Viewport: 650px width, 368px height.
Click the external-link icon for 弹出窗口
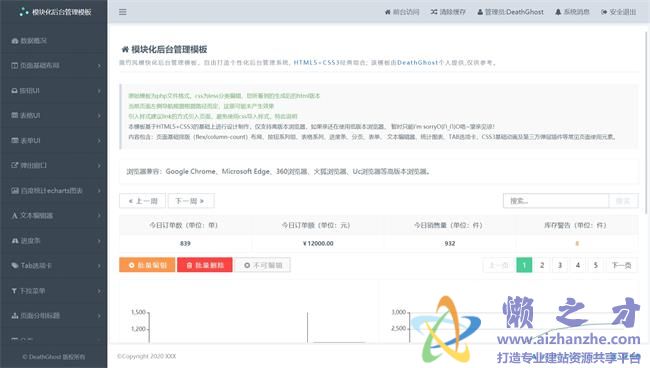coord(15,165)
